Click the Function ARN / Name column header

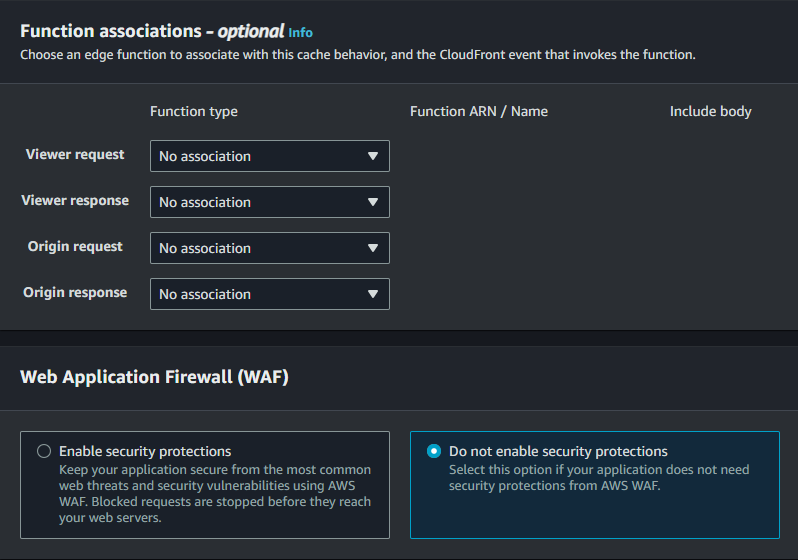click(x=479, y=111)
